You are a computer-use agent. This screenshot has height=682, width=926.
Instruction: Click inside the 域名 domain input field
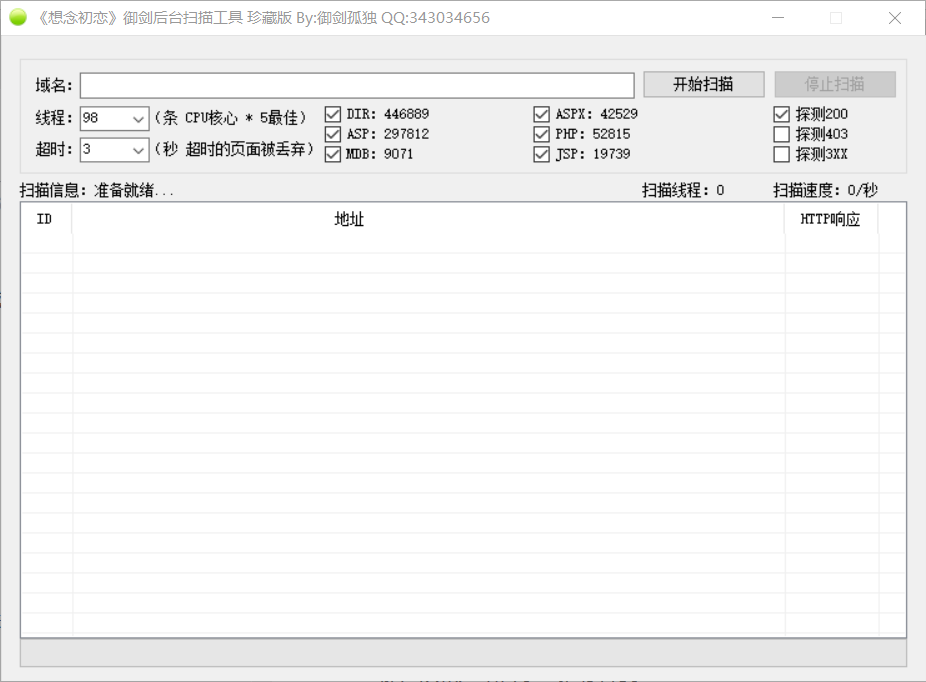(360, 84)
